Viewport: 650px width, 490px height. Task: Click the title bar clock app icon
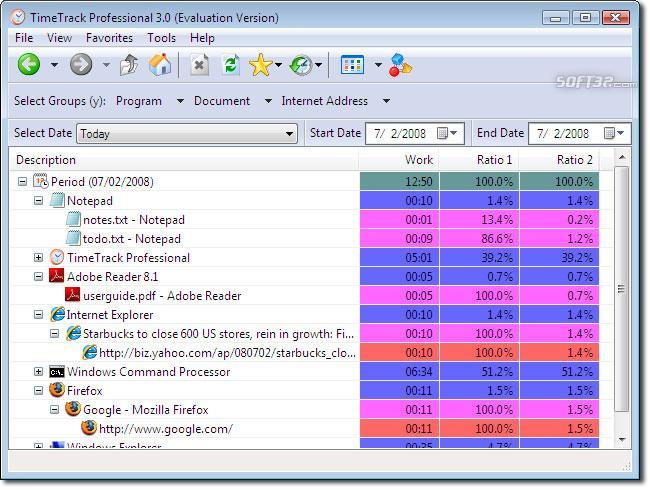(x=18, y=17)
